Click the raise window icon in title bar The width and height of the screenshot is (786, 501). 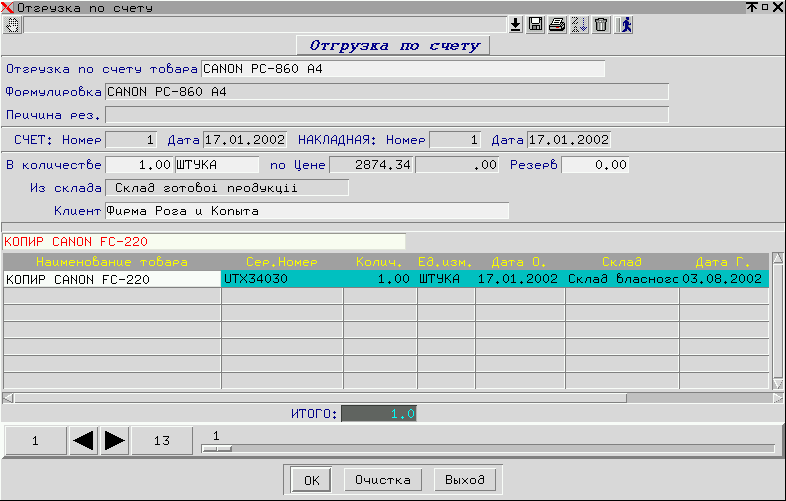(x=751, y=7)
